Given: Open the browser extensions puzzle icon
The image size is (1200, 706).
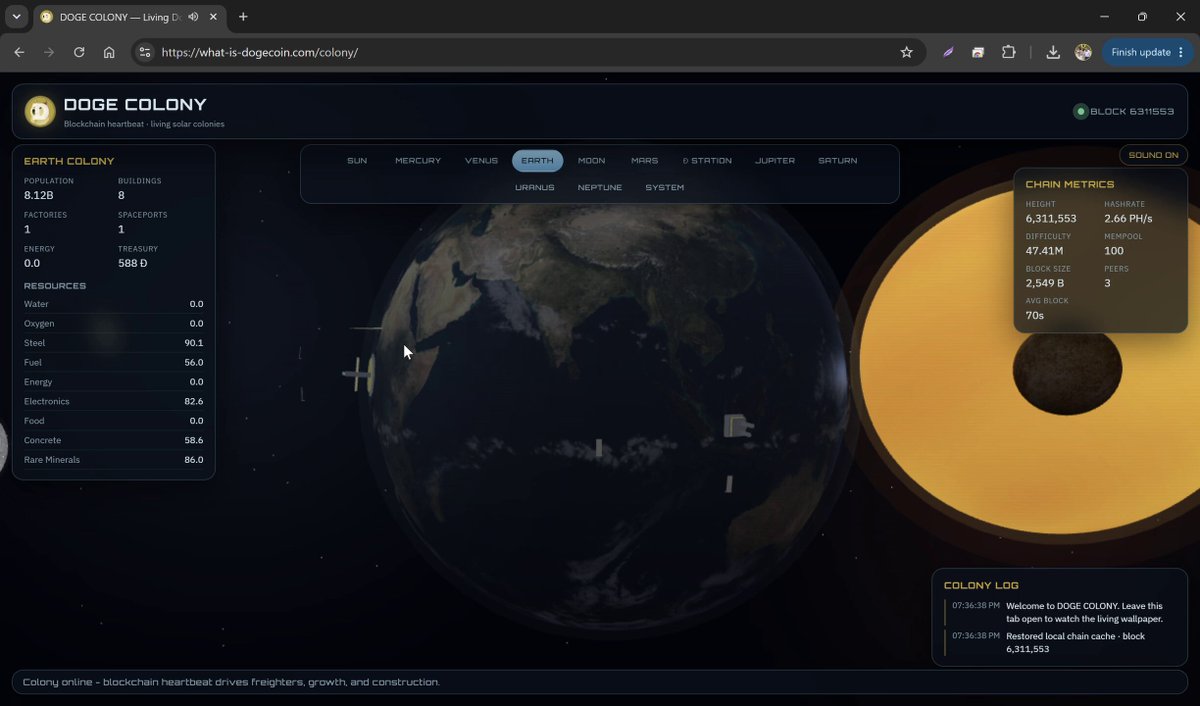Looking at the screenshot, I should click(1008, 52).
